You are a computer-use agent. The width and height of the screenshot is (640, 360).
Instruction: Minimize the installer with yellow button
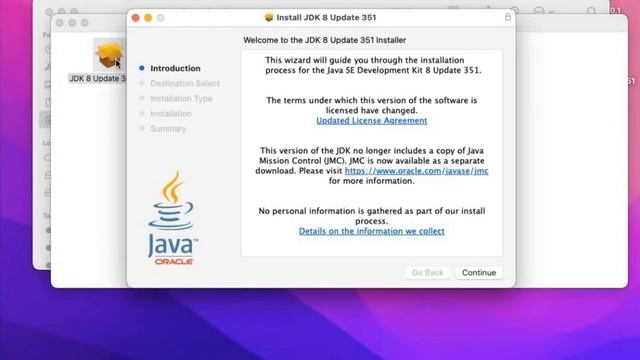[x=148, y=18]
